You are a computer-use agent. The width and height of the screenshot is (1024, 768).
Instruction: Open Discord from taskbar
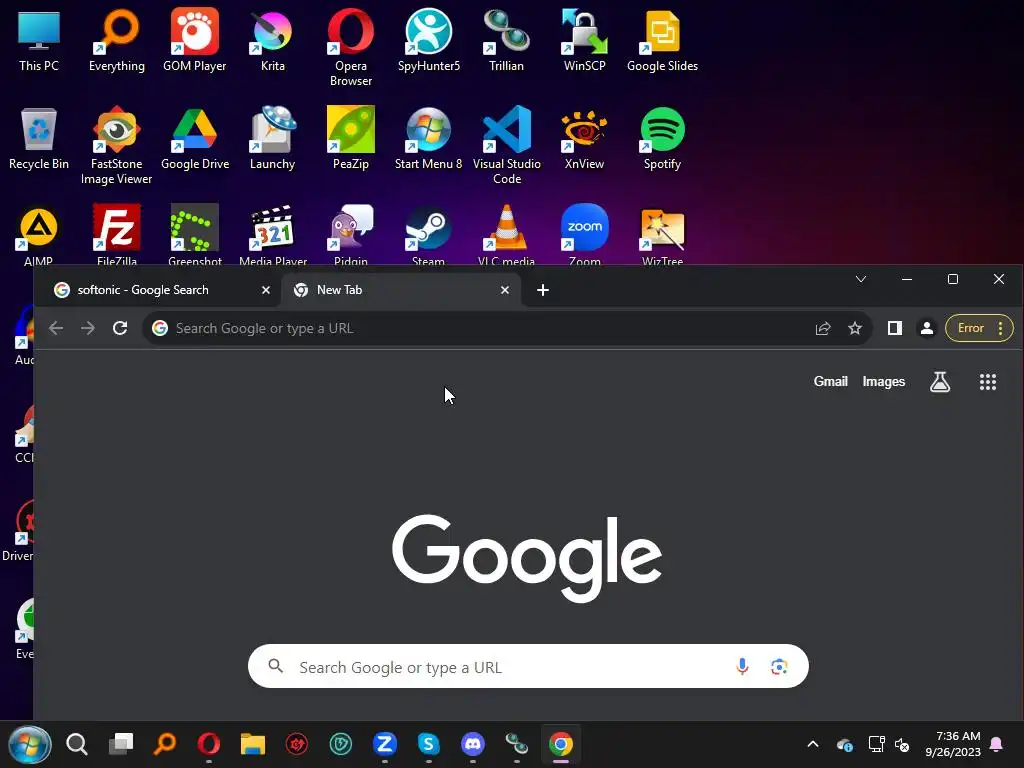click(473, 744)
